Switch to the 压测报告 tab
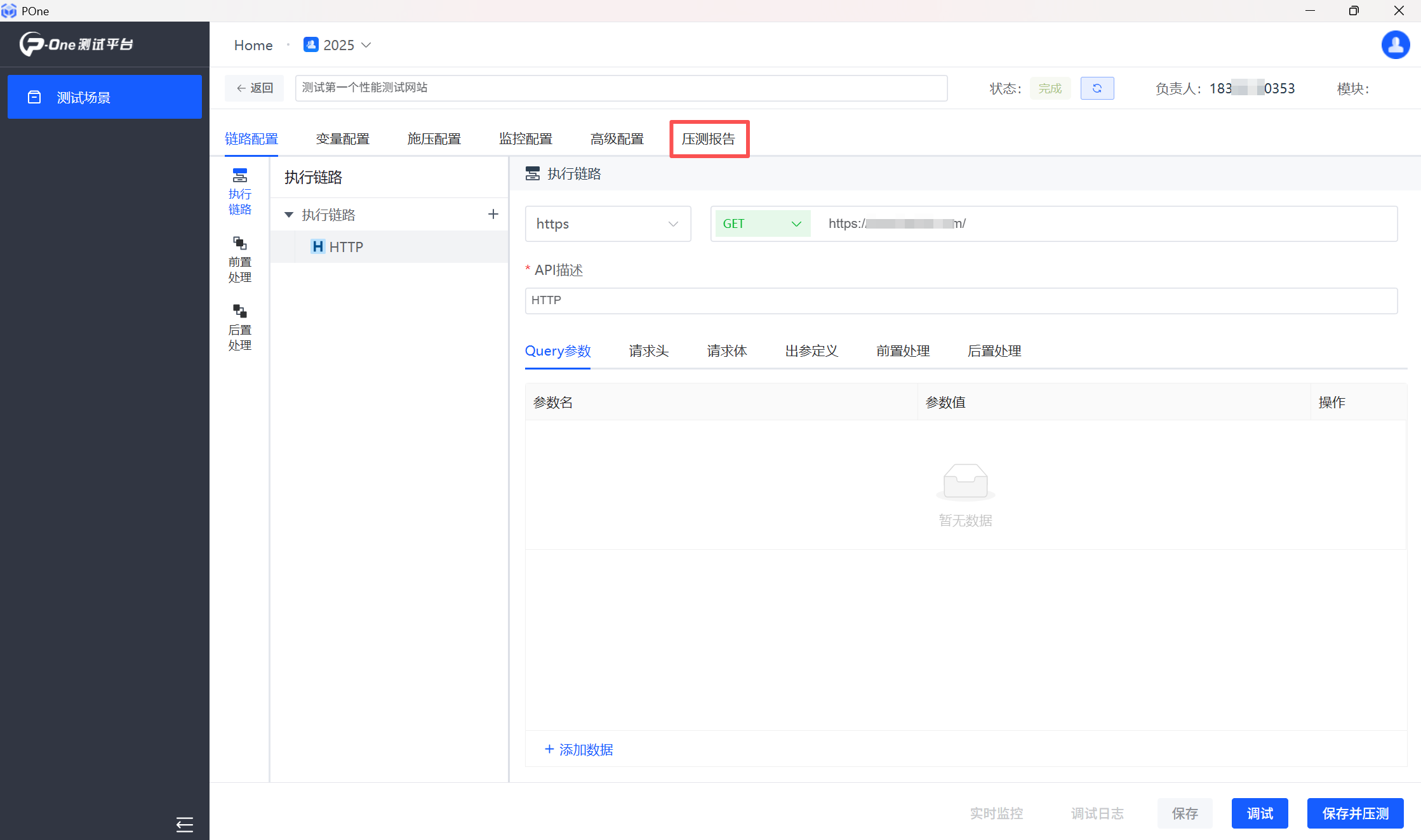 pos(709,138)
